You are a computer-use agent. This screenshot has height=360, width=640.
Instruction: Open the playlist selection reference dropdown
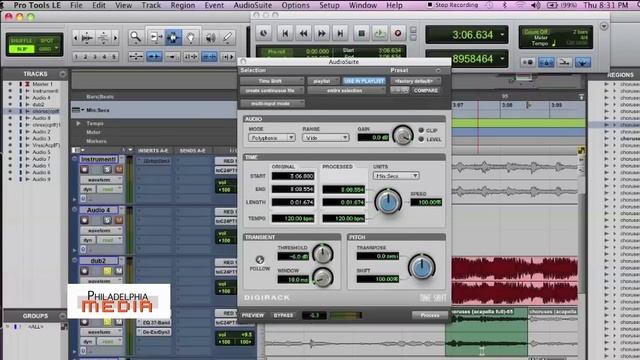click(323, 81)
